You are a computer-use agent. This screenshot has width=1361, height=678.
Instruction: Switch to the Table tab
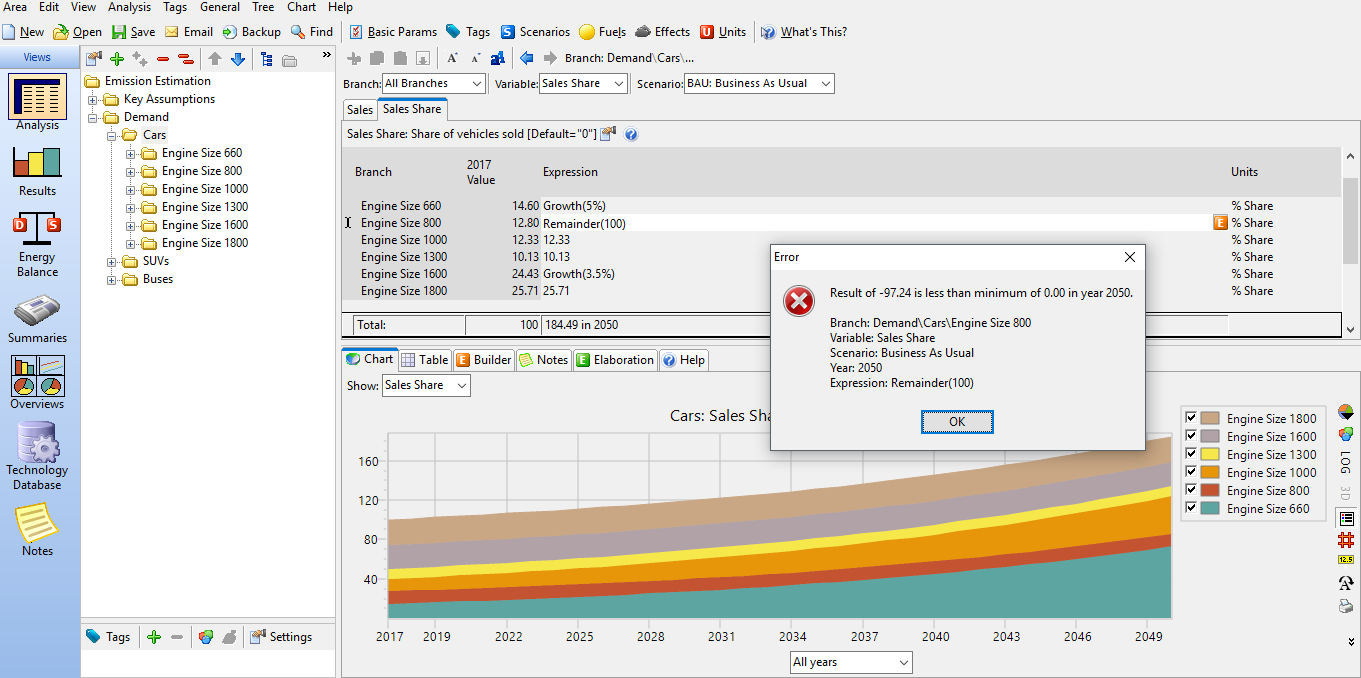[424, 360]
